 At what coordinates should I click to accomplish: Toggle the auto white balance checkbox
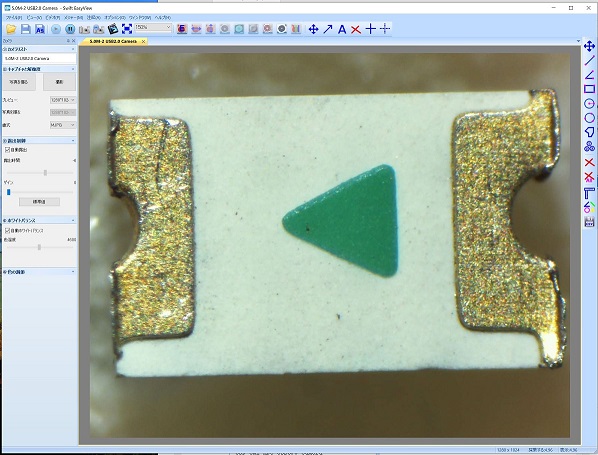pos(7,231)
